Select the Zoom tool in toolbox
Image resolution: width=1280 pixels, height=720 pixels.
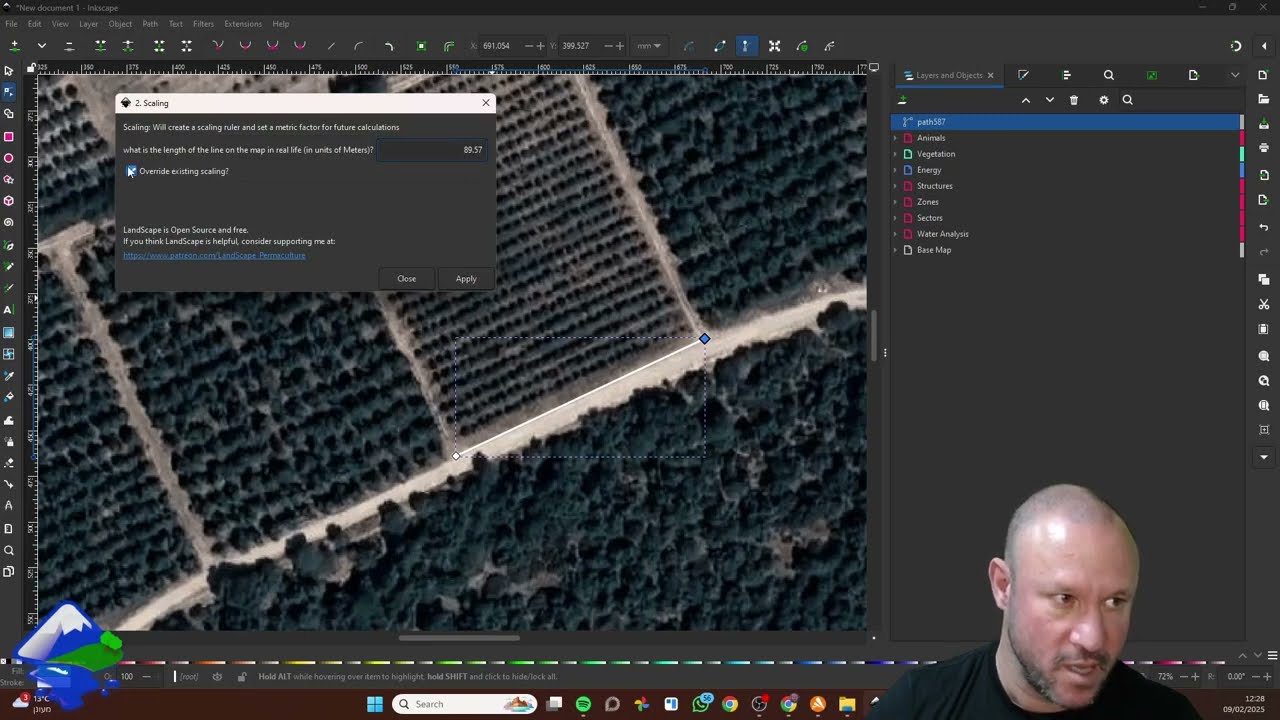pos(9,550)
